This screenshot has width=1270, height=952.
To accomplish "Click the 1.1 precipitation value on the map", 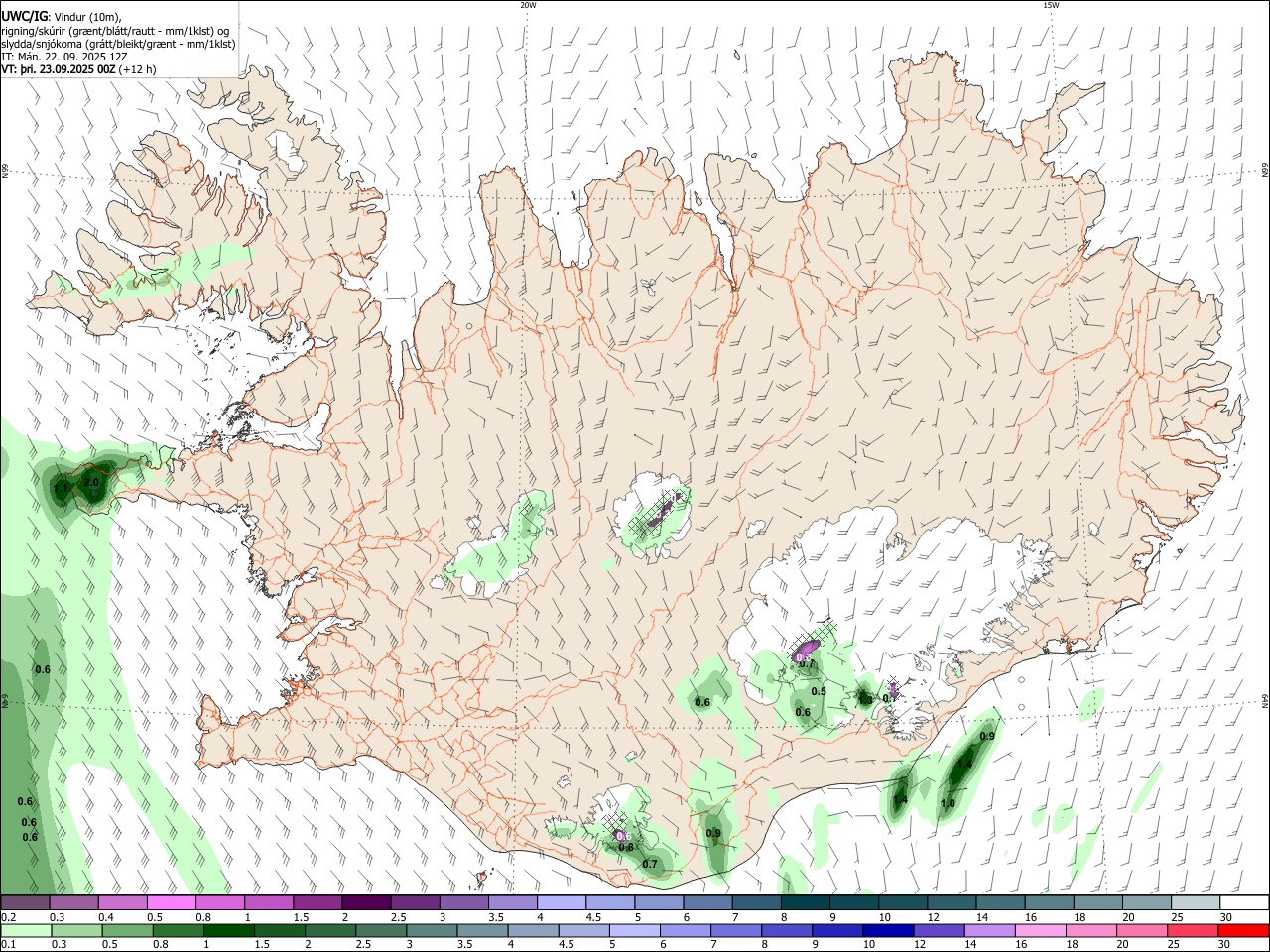I will pos(62,488).
